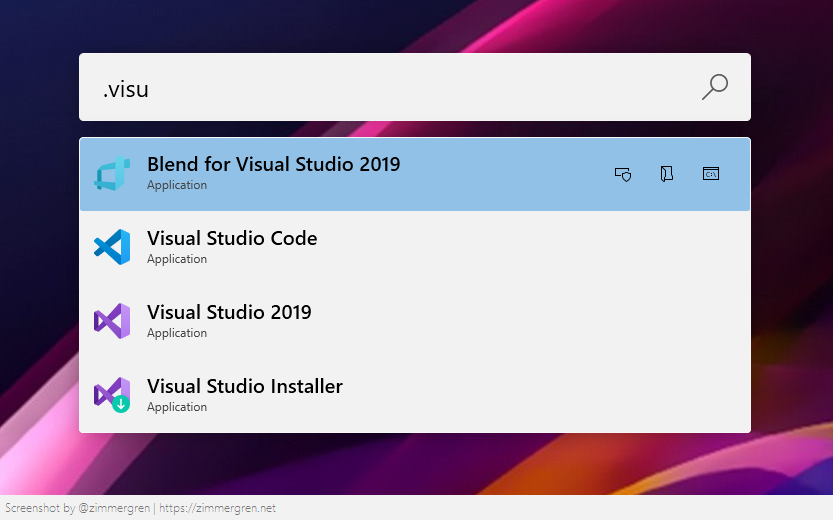Choose Visual Studio Installer result
This screenshot has width=833, height=520.
pyautogui.click(x=415, y=395)
